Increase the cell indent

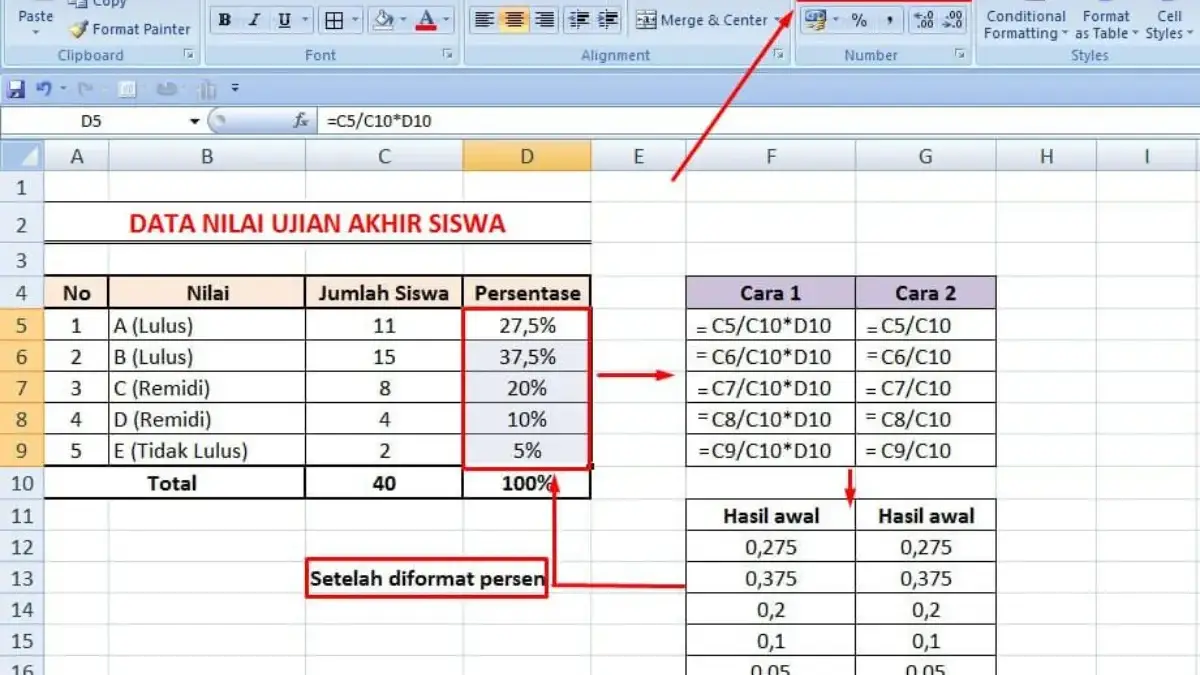[608, 20]
